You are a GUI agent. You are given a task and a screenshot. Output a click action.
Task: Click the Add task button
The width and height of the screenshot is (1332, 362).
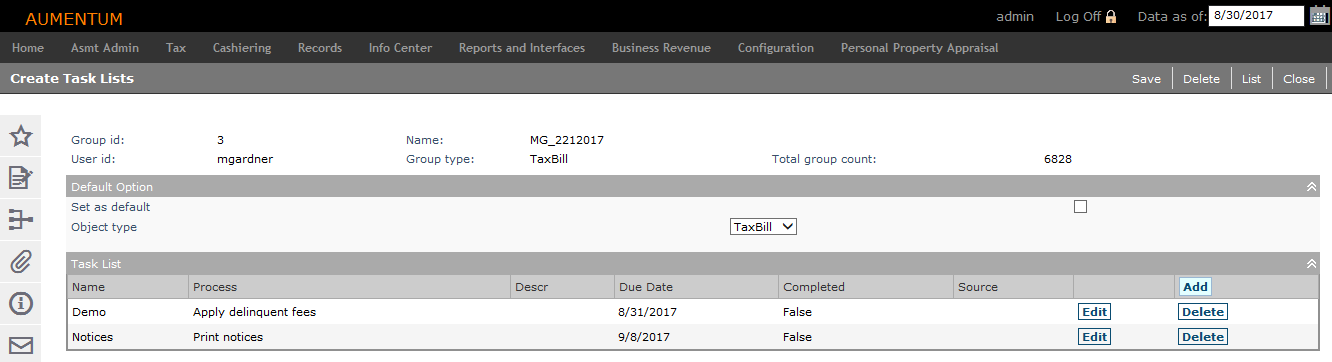(x=1195, y=287)
